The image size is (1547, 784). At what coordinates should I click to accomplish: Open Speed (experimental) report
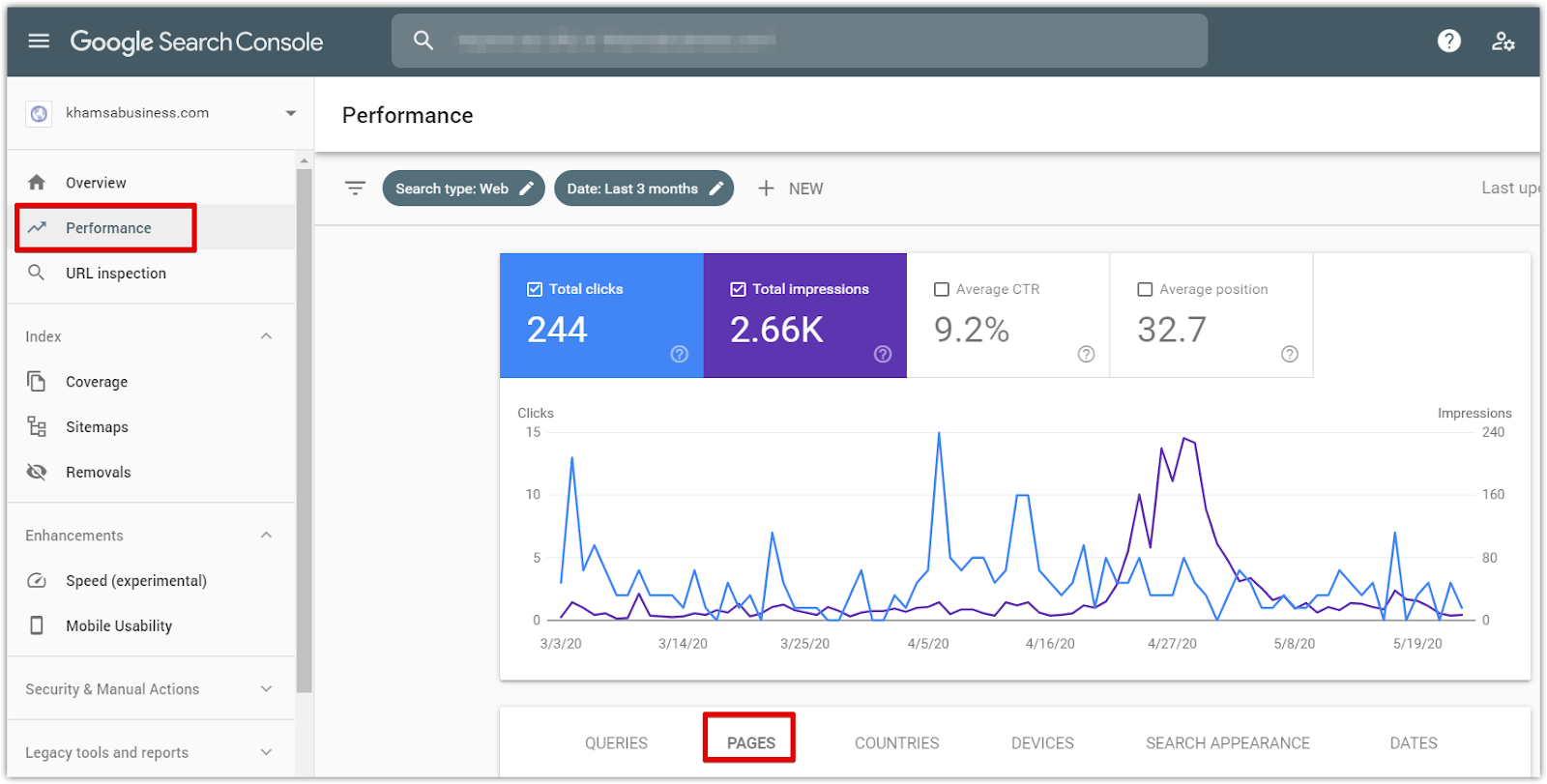click(136, 581)
